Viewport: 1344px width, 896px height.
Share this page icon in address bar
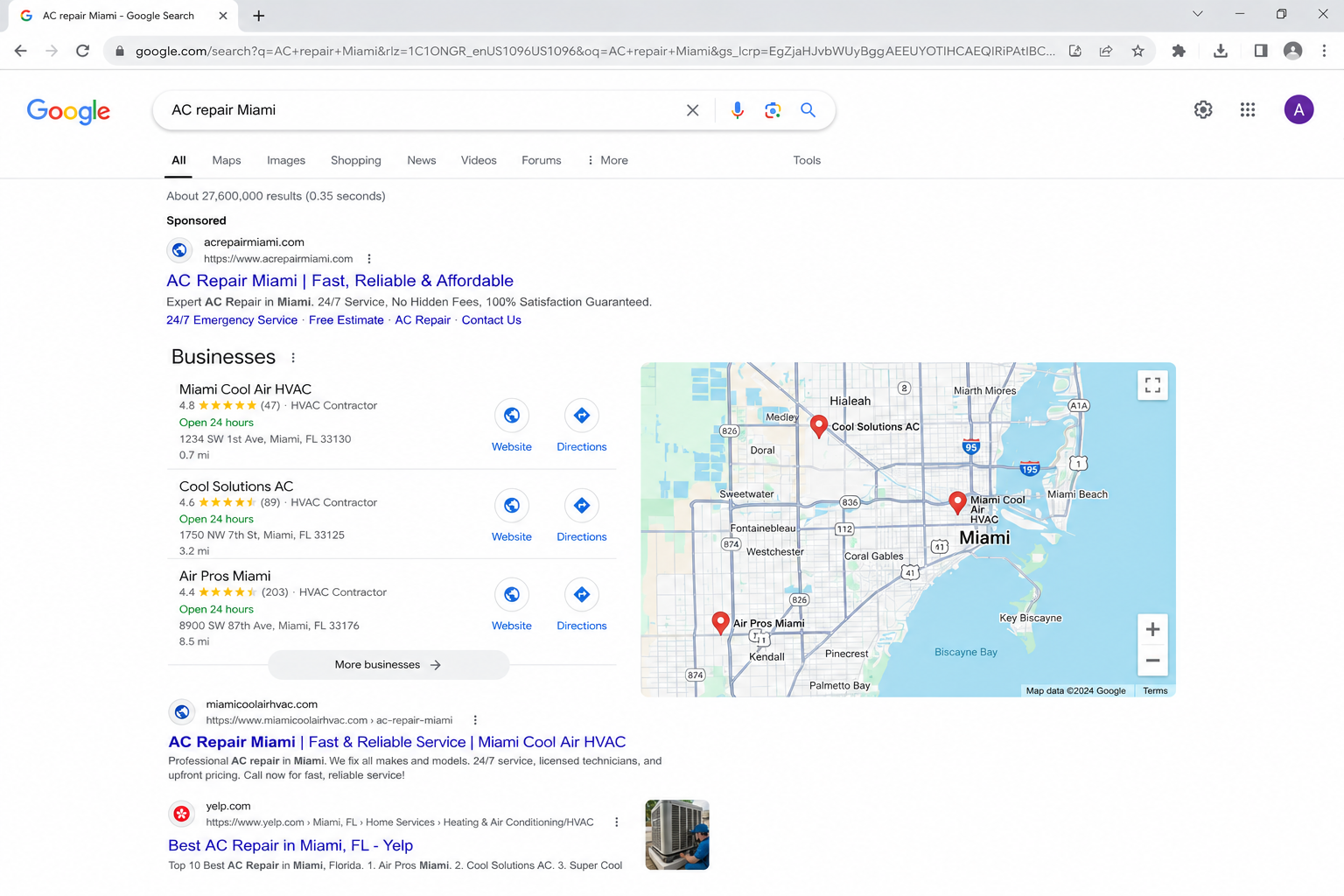point(1106,51)
